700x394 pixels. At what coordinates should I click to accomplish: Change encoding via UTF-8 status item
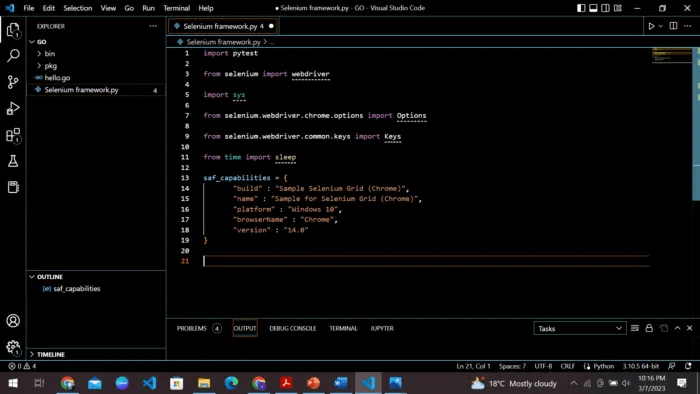pyautogui.click(x=543, y=366)
